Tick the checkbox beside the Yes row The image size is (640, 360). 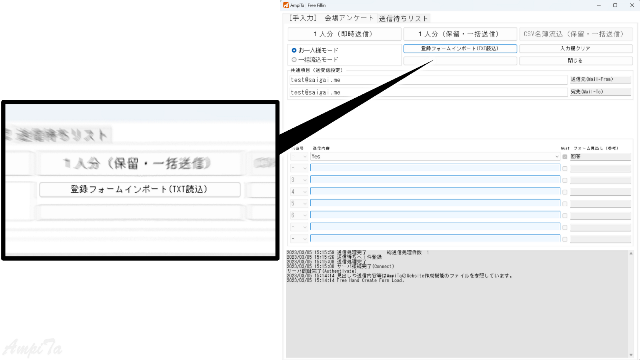click(x=564, y=157)
